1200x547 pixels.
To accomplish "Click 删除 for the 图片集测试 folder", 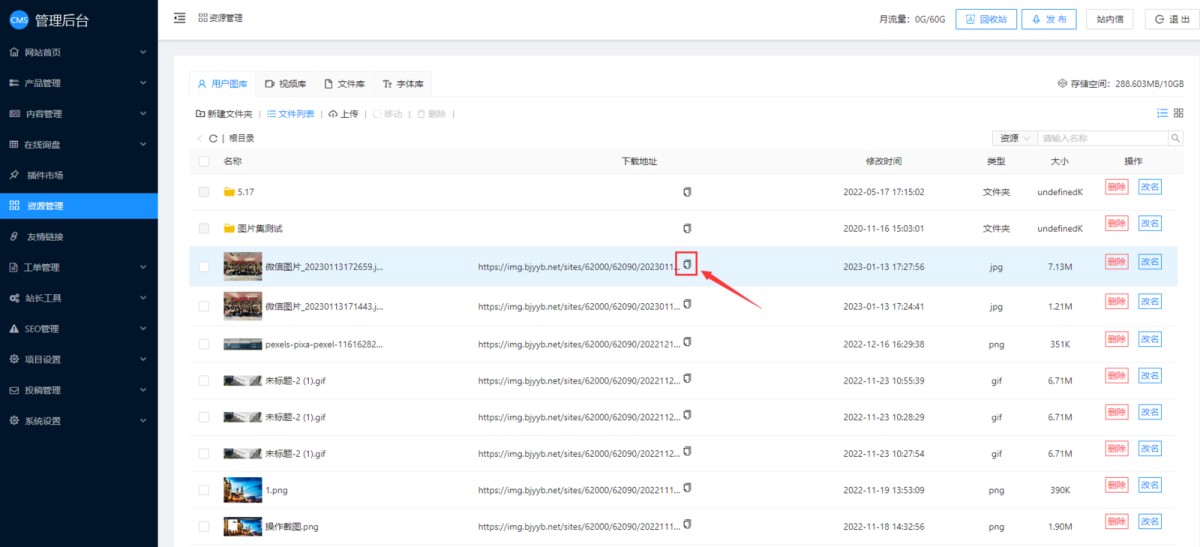I will pyautogui.click(x=1116, y=225).
